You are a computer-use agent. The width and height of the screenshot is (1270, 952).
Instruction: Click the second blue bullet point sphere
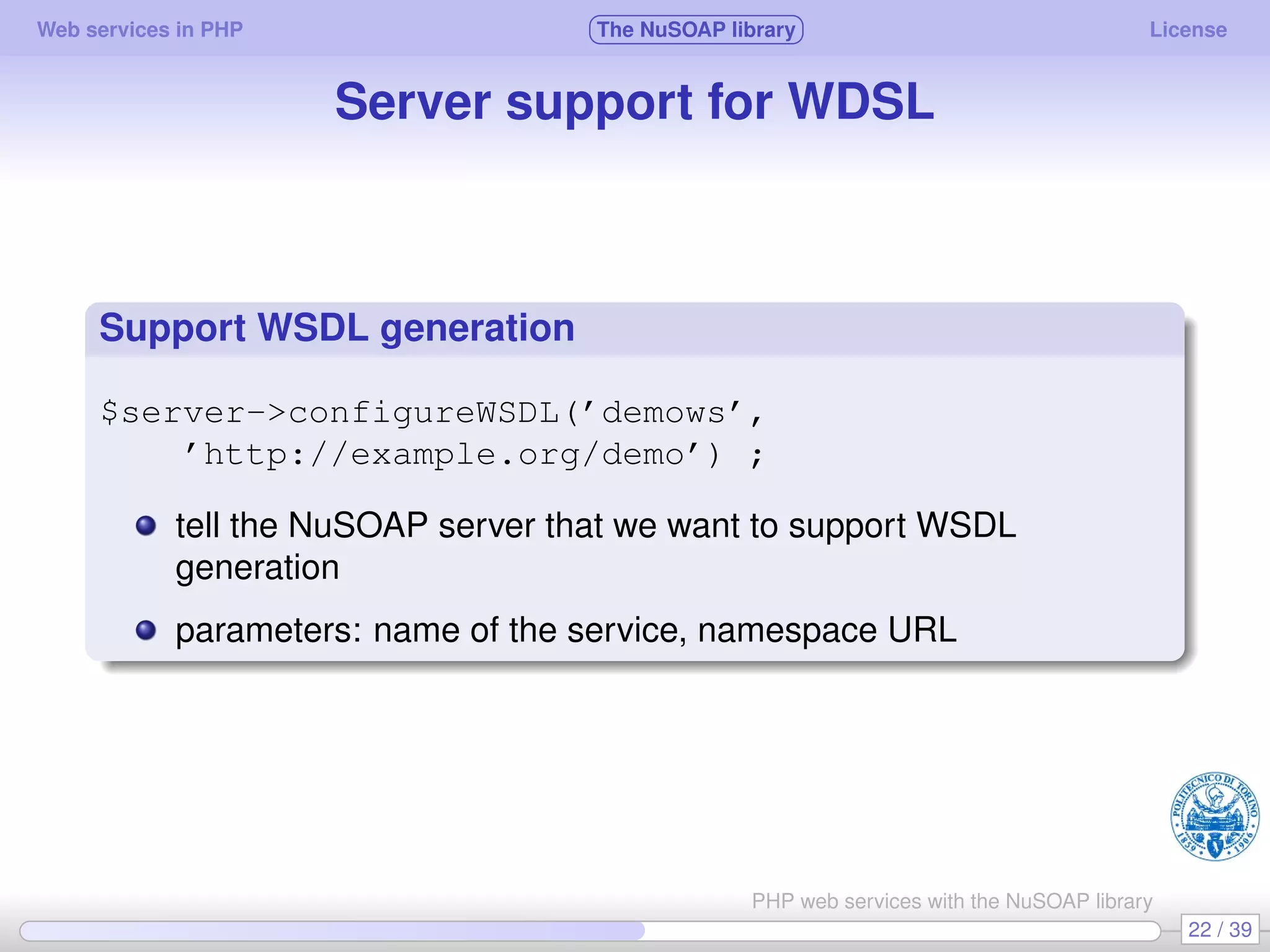pyautogui.click(x=146, y=630)
